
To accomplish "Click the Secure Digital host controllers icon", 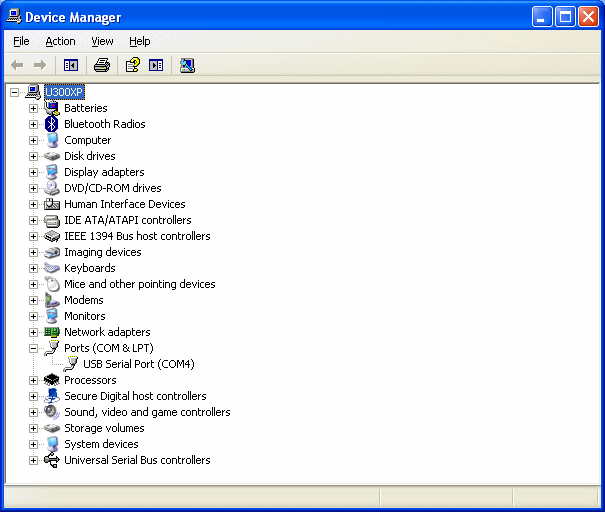I will pos(52,396).
